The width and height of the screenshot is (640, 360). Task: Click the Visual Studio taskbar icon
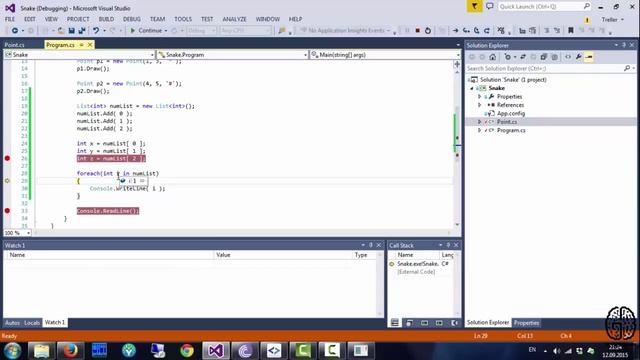216,350
